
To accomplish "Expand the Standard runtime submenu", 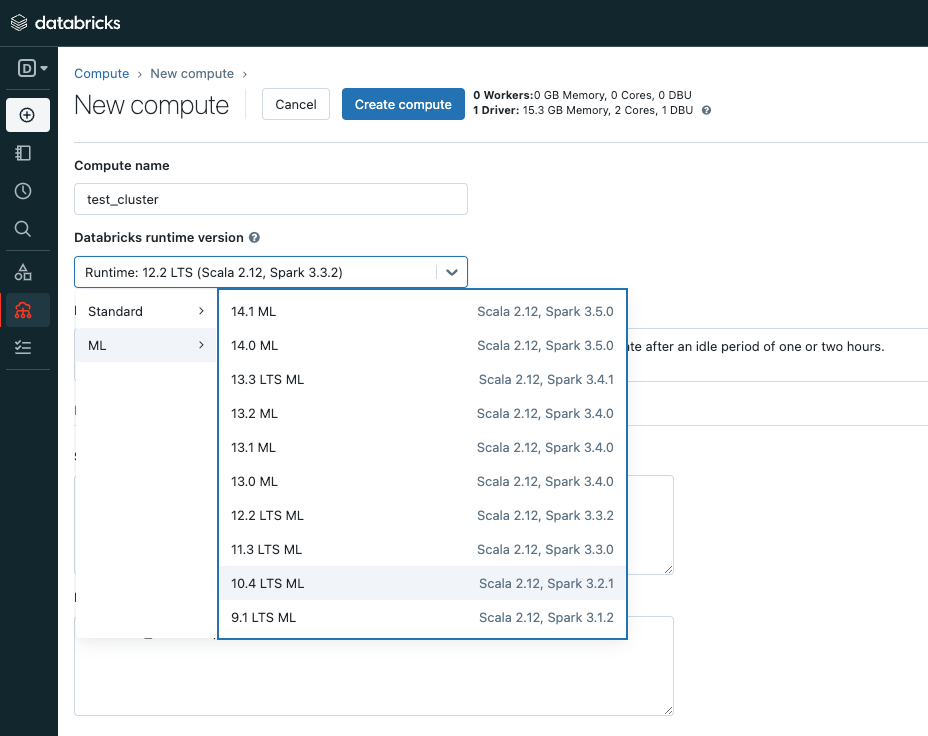I will pos(146,311).
